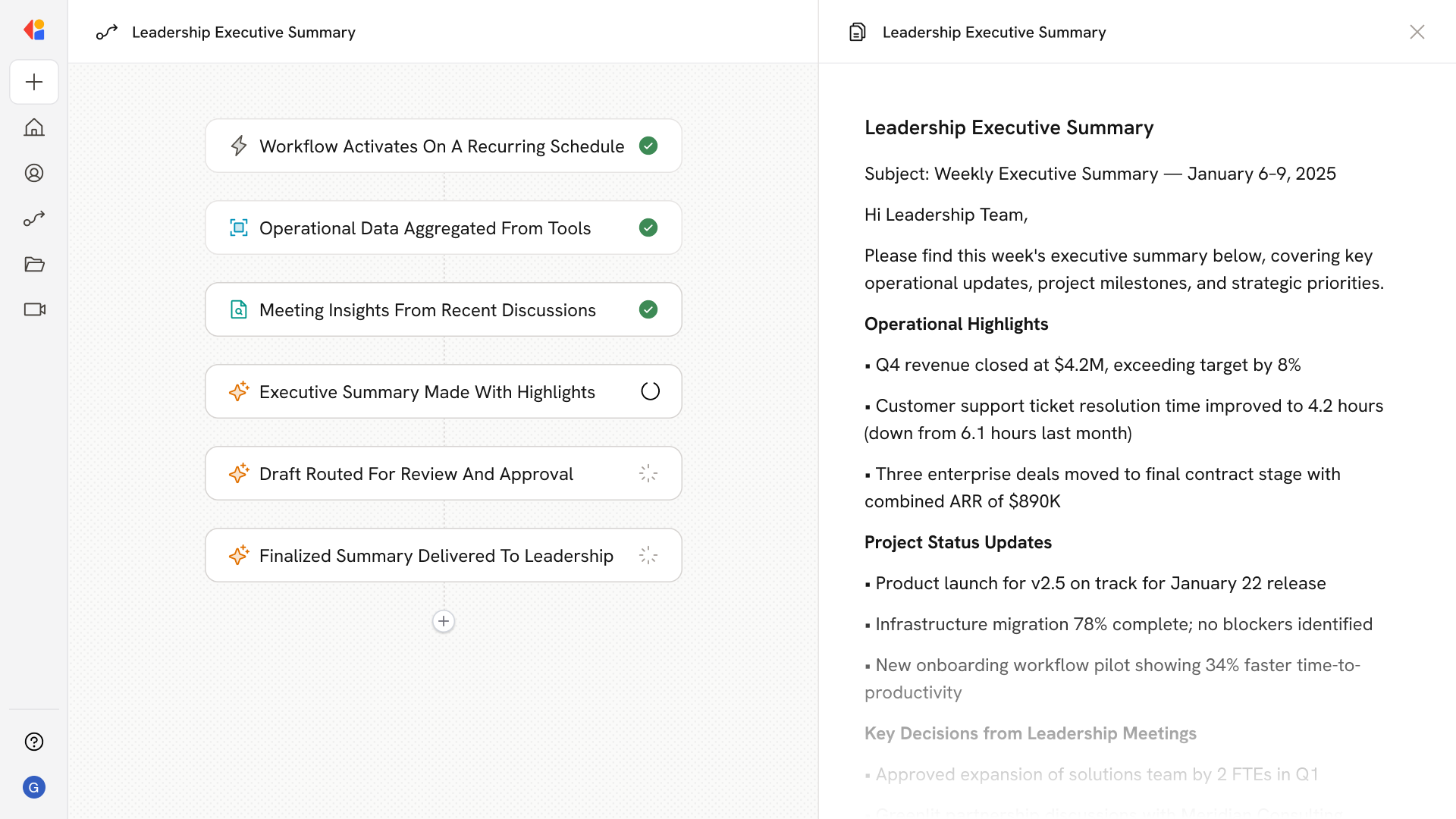Click the sparkles icon on the Executive Summary step
This screenshot has width=1456, height=819.
[x=239, y=391]
